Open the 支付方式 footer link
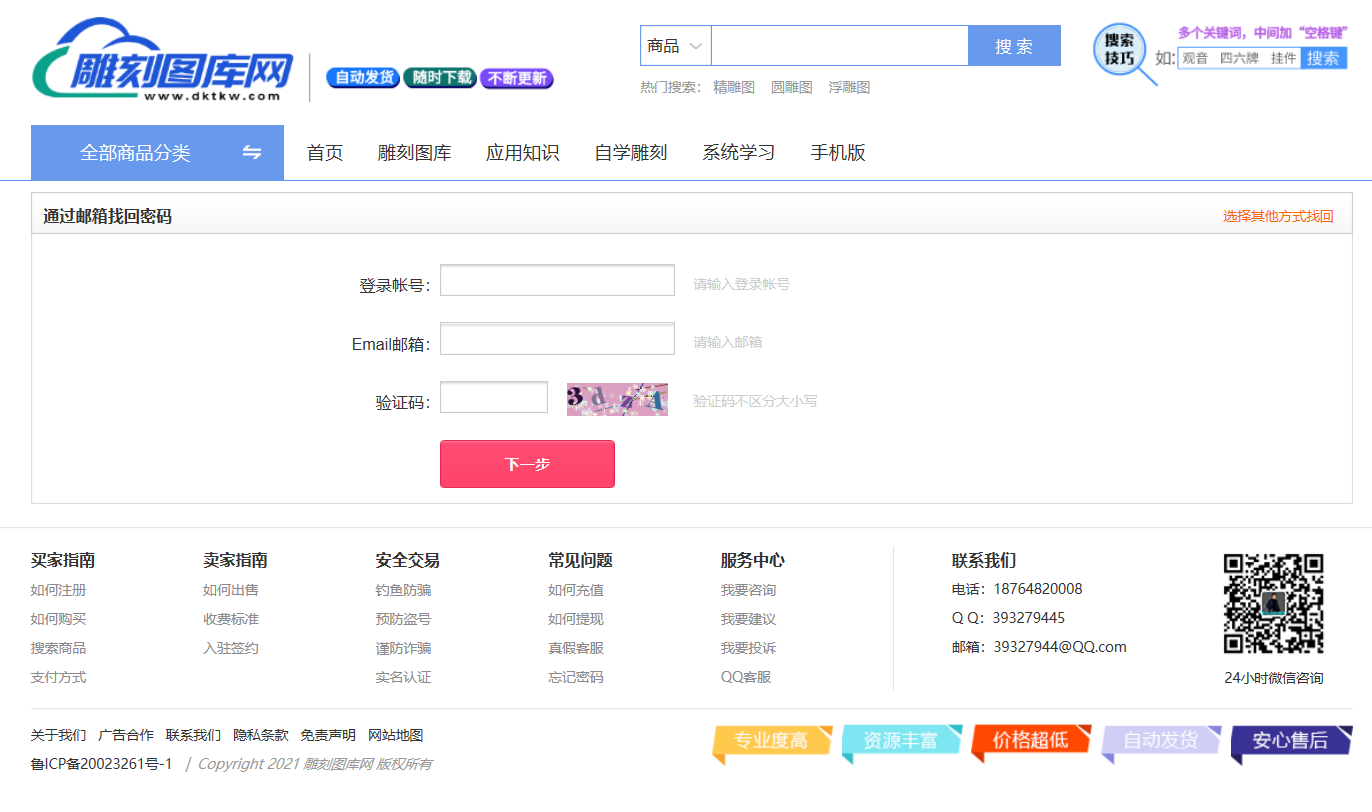Screen dimensions: 1372x812 click(58, 677)
